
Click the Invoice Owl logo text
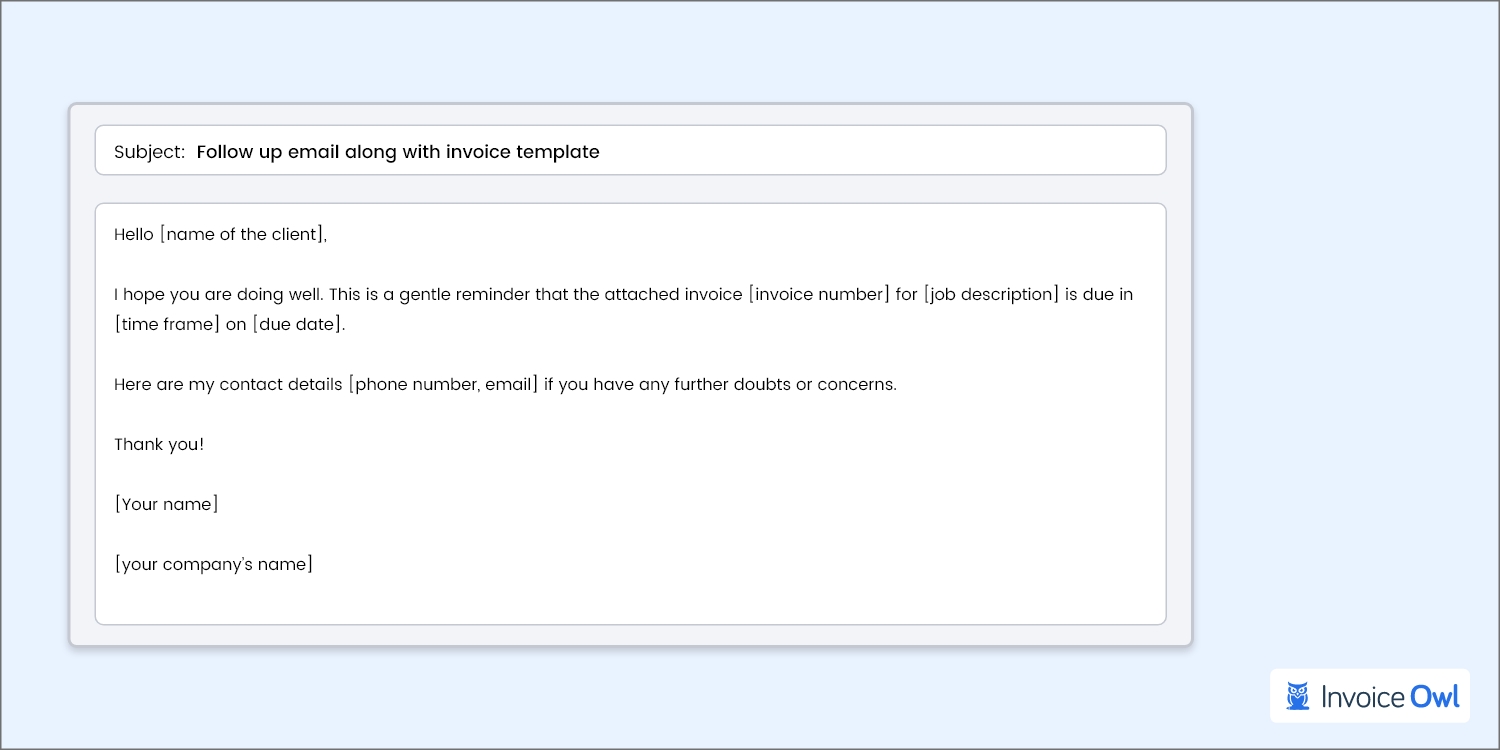(1390, 696)
